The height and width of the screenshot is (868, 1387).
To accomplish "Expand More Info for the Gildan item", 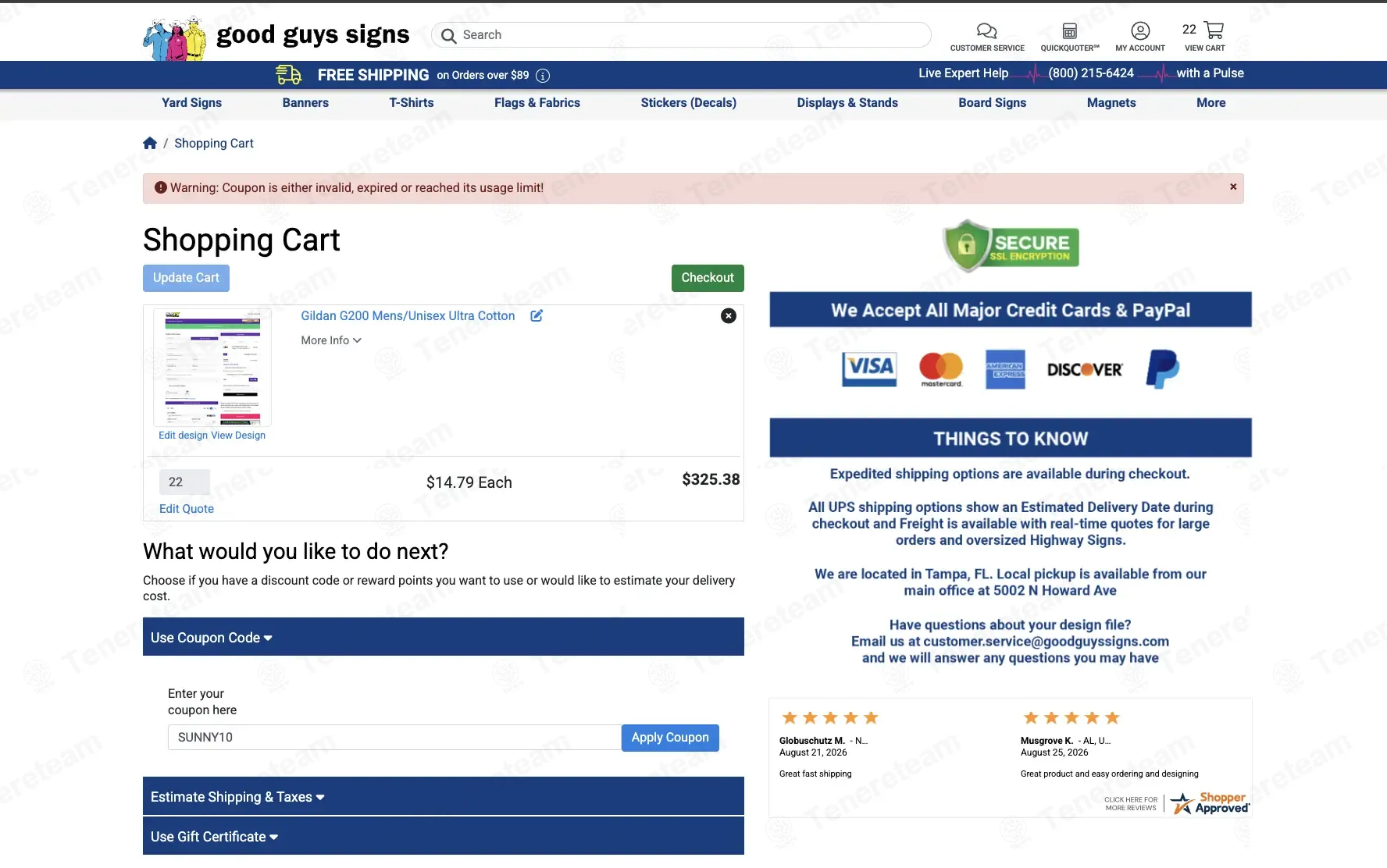I will (x=331, y=340).
